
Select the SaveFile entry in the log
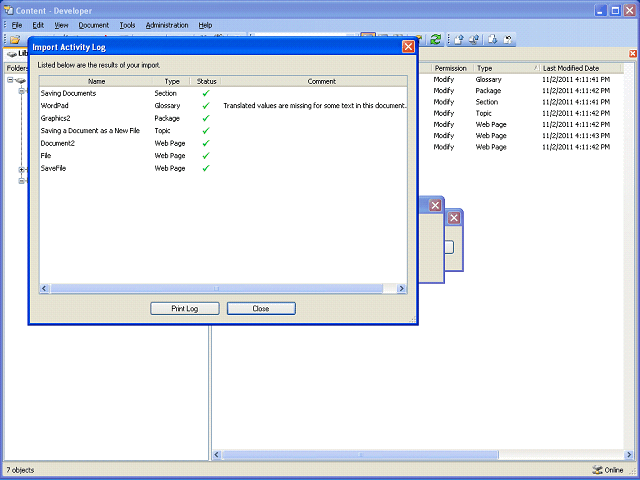[x=53, y=168]
